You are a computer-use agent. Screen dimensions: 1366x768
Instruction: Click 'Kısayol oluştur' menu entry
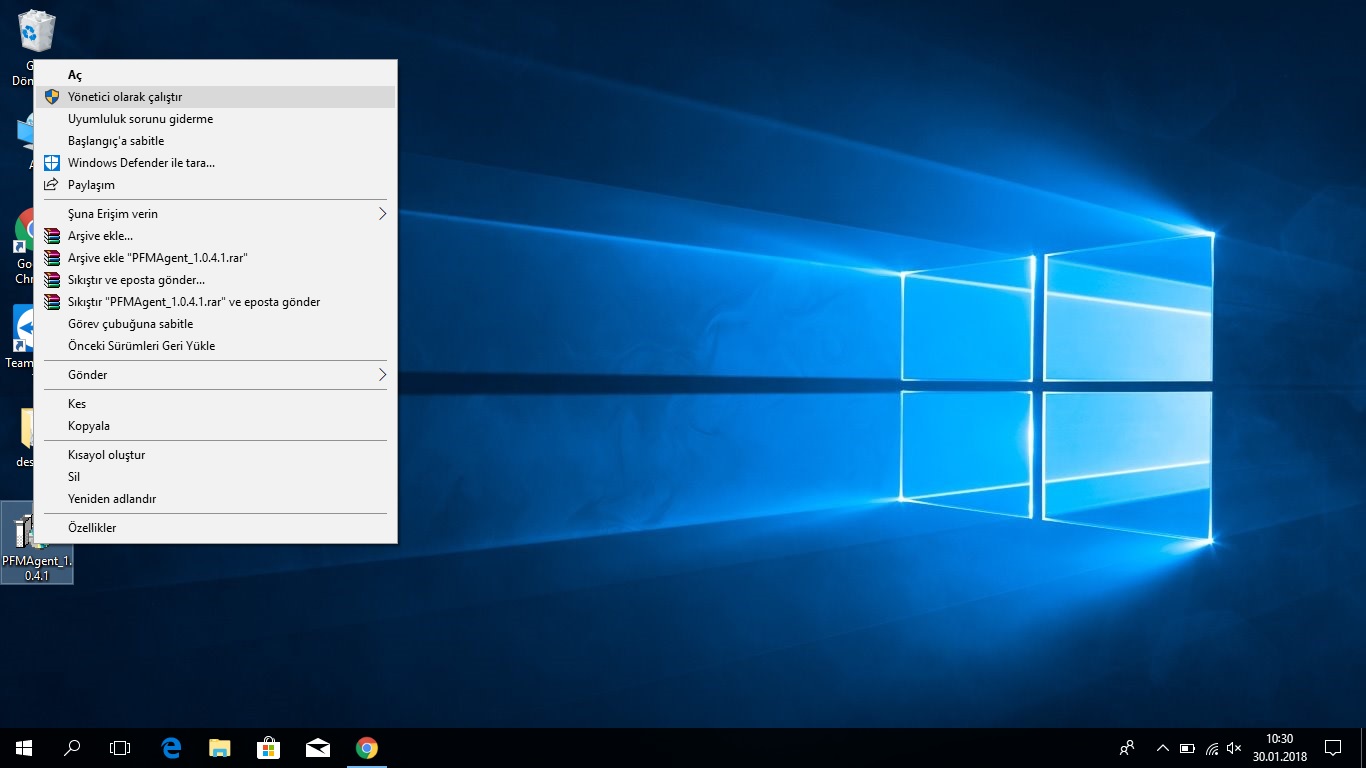215,455
